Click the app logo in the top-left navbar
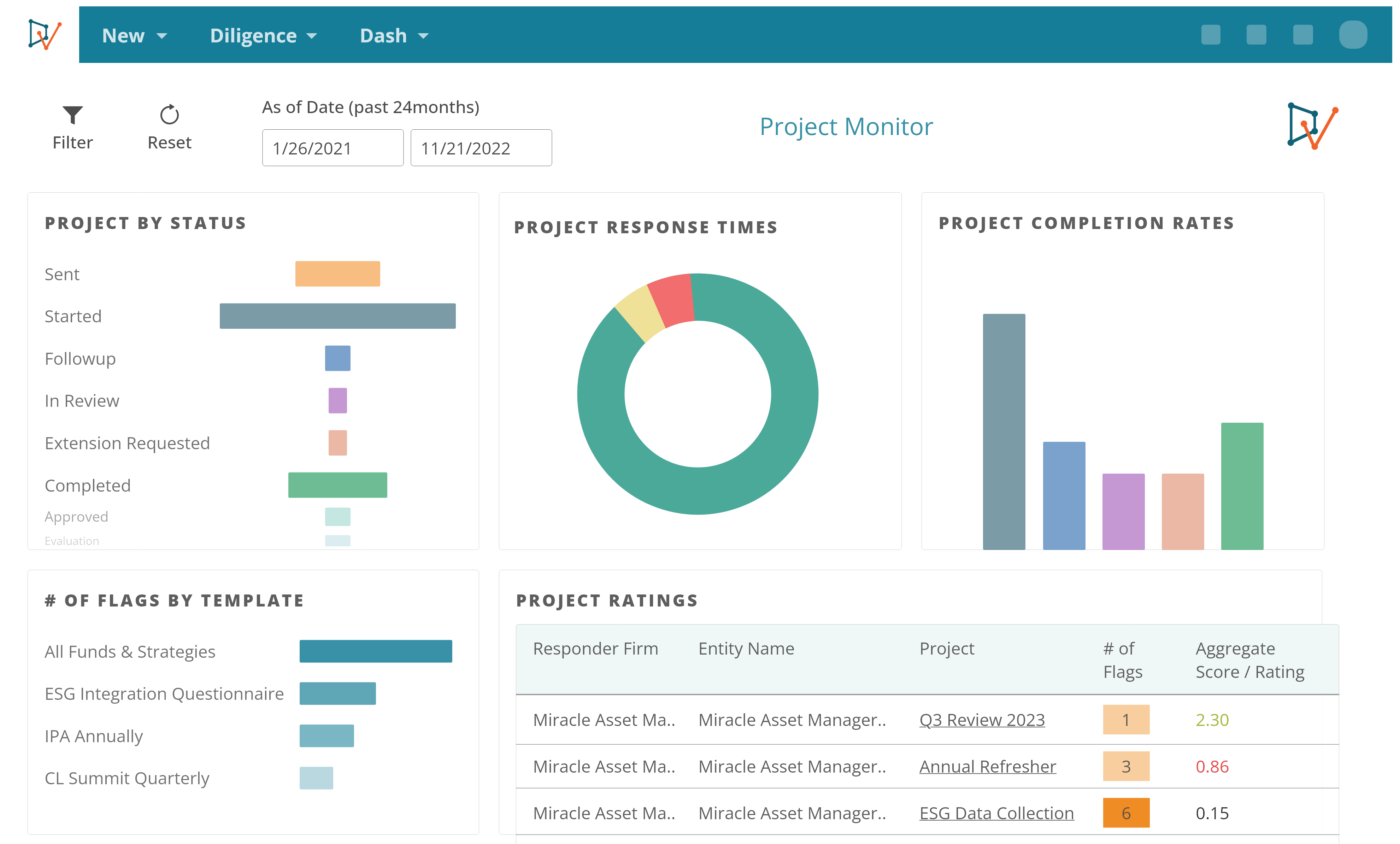 pos(44,34)
